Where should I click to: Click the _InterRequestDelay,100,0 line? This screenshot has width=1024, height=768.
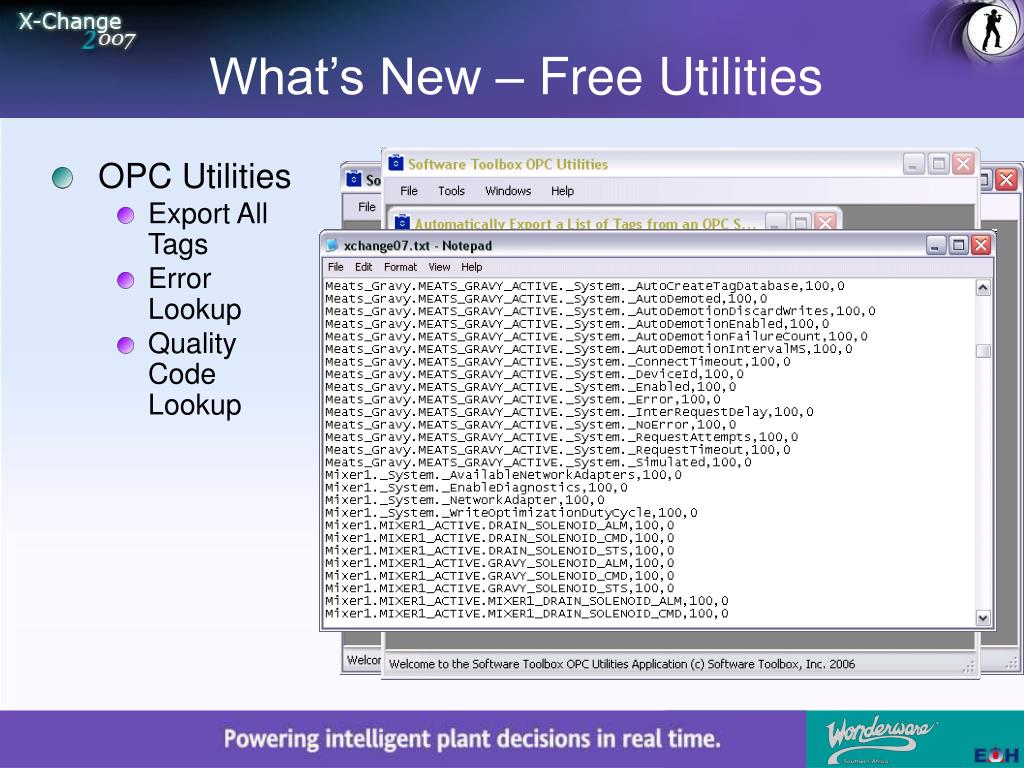pyautogui.click(x=569, y=411)
